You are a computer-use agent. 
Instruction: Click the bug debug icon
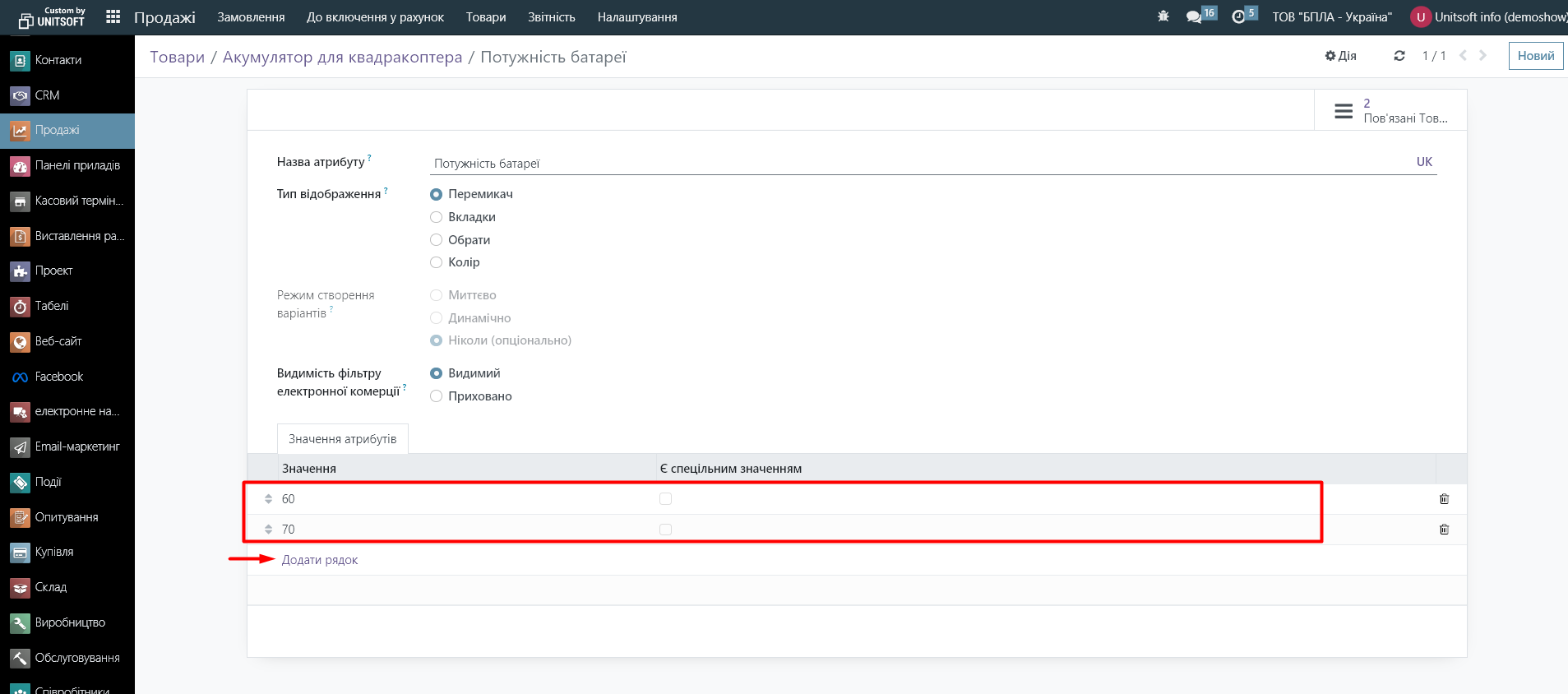click(x=1163, y=16)
